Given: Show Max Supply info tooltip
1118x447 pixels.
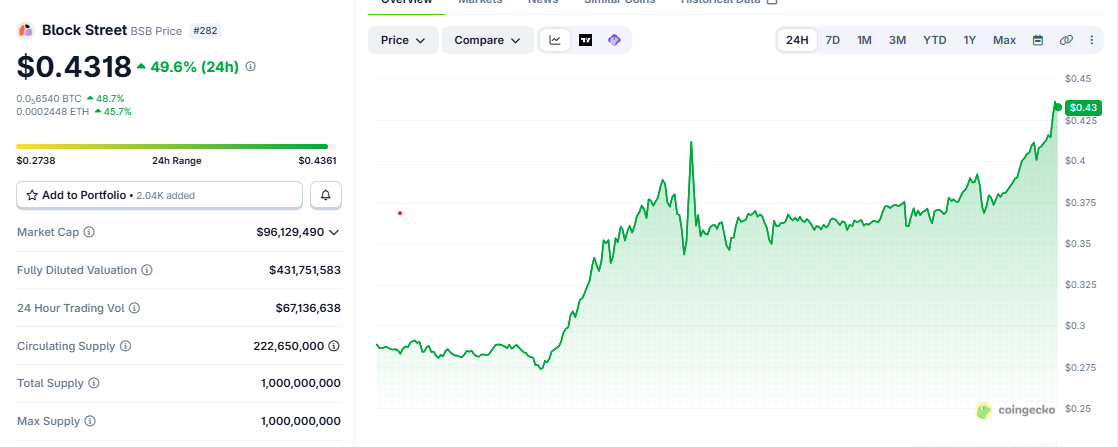Looking at the screenshot, I should click(90, 421).
